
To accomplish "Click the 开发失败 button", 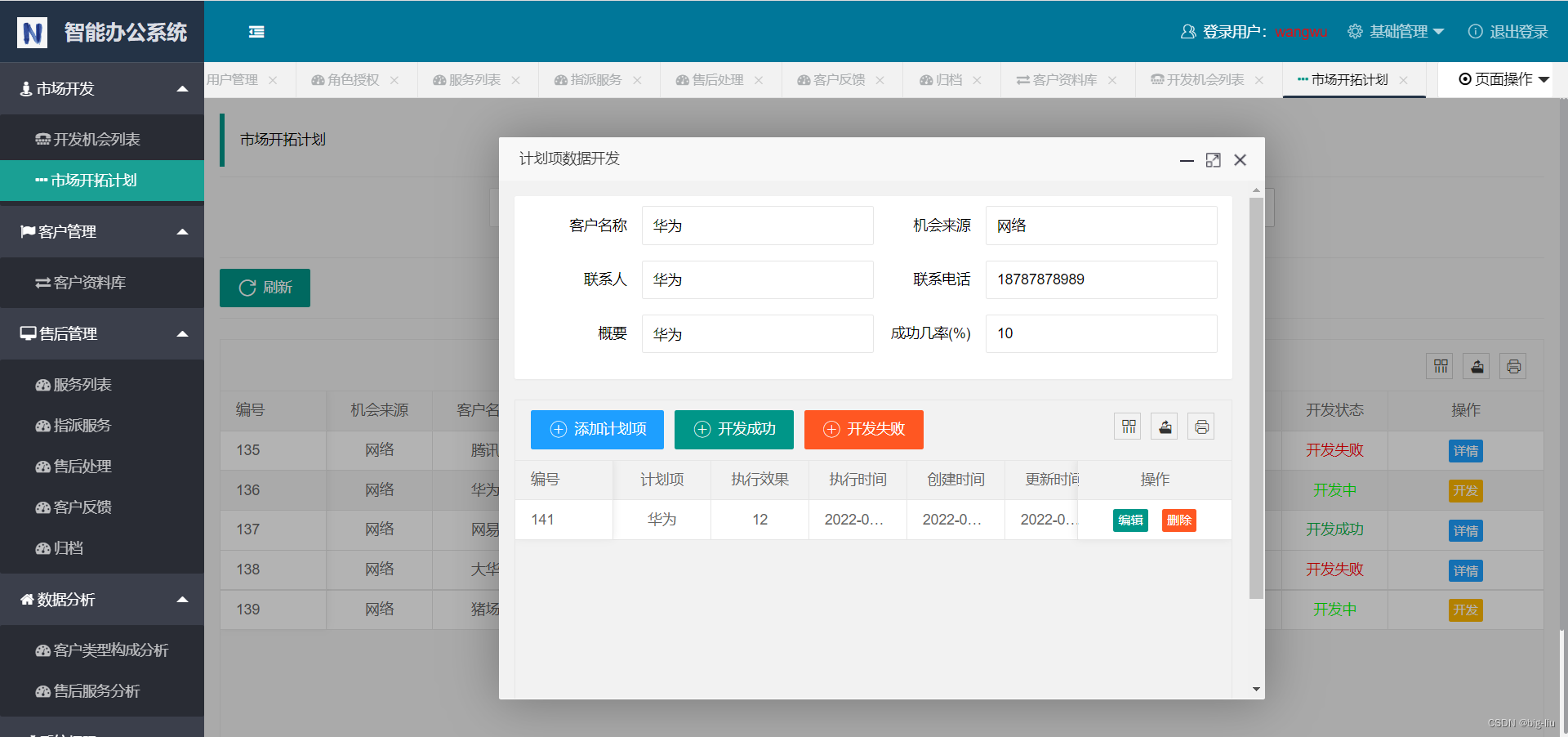I will point(864,430).
